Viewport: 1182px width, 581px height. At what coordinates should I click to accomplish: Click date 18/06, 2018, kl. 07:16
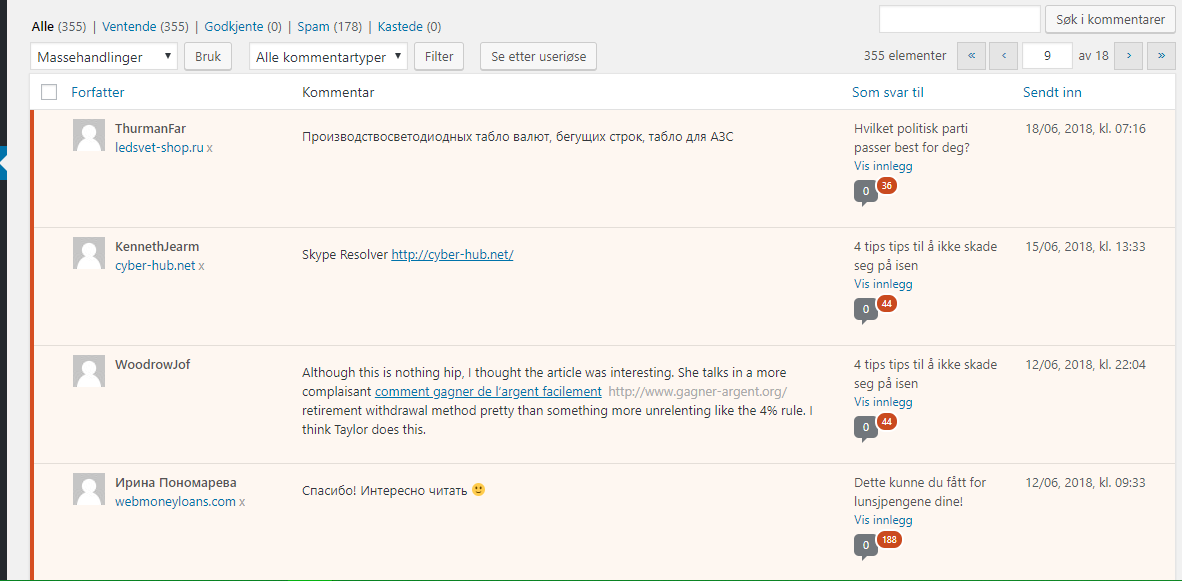[1086, 128]
